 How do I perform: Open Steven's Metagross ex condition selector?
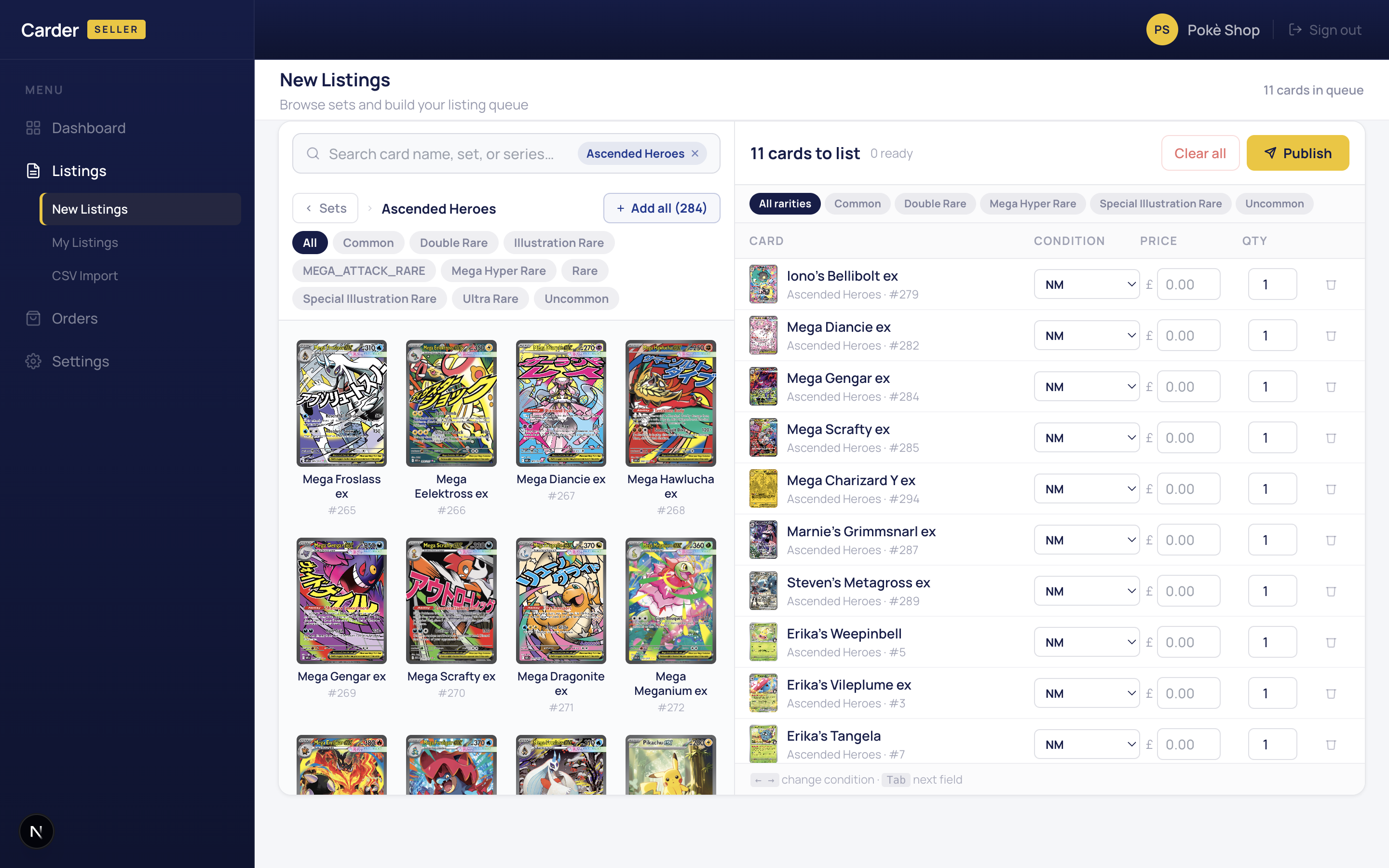tap(1087, 590)
